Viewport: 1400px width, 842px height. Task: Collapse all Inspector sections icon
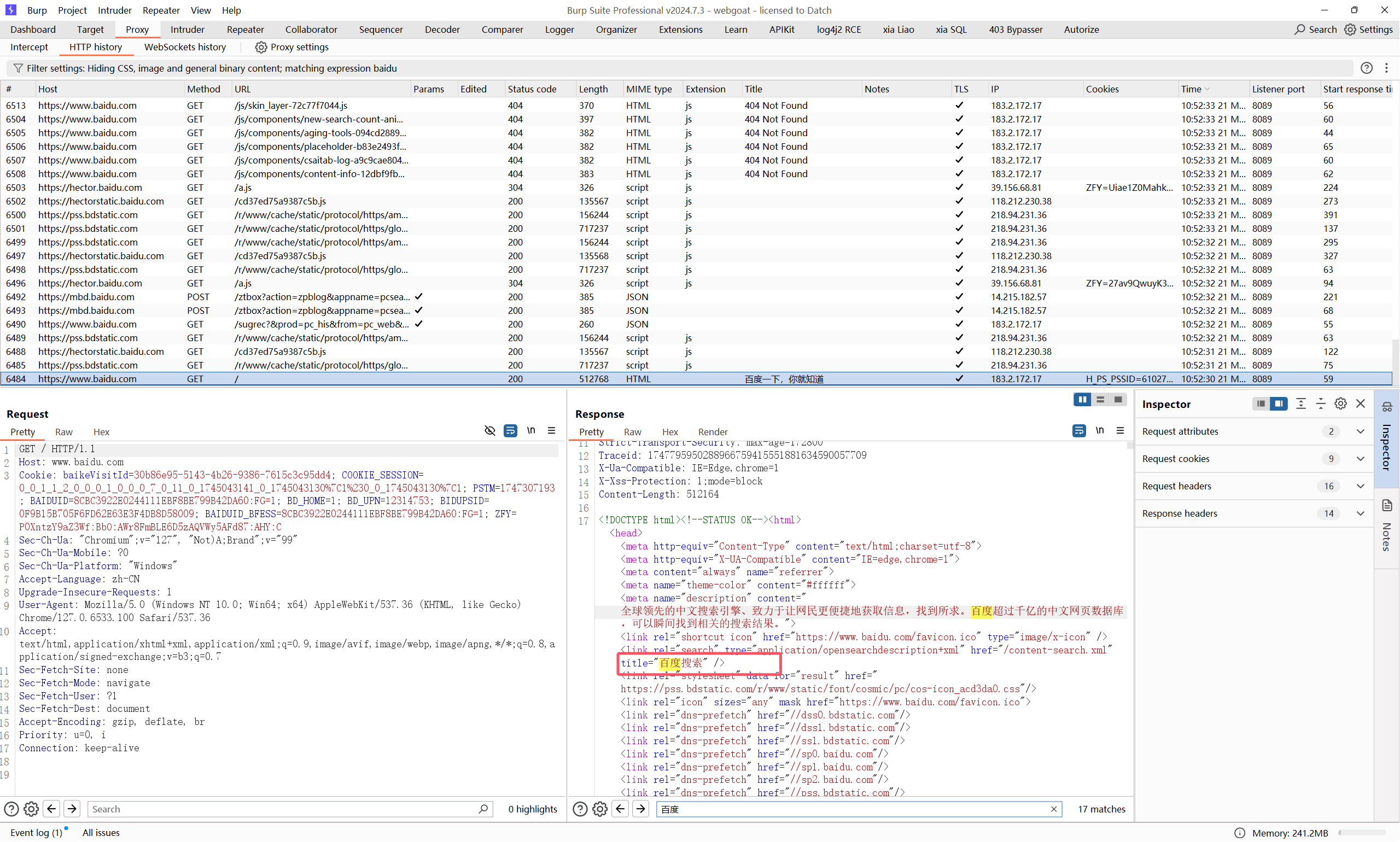click(x=1321, y=404)
